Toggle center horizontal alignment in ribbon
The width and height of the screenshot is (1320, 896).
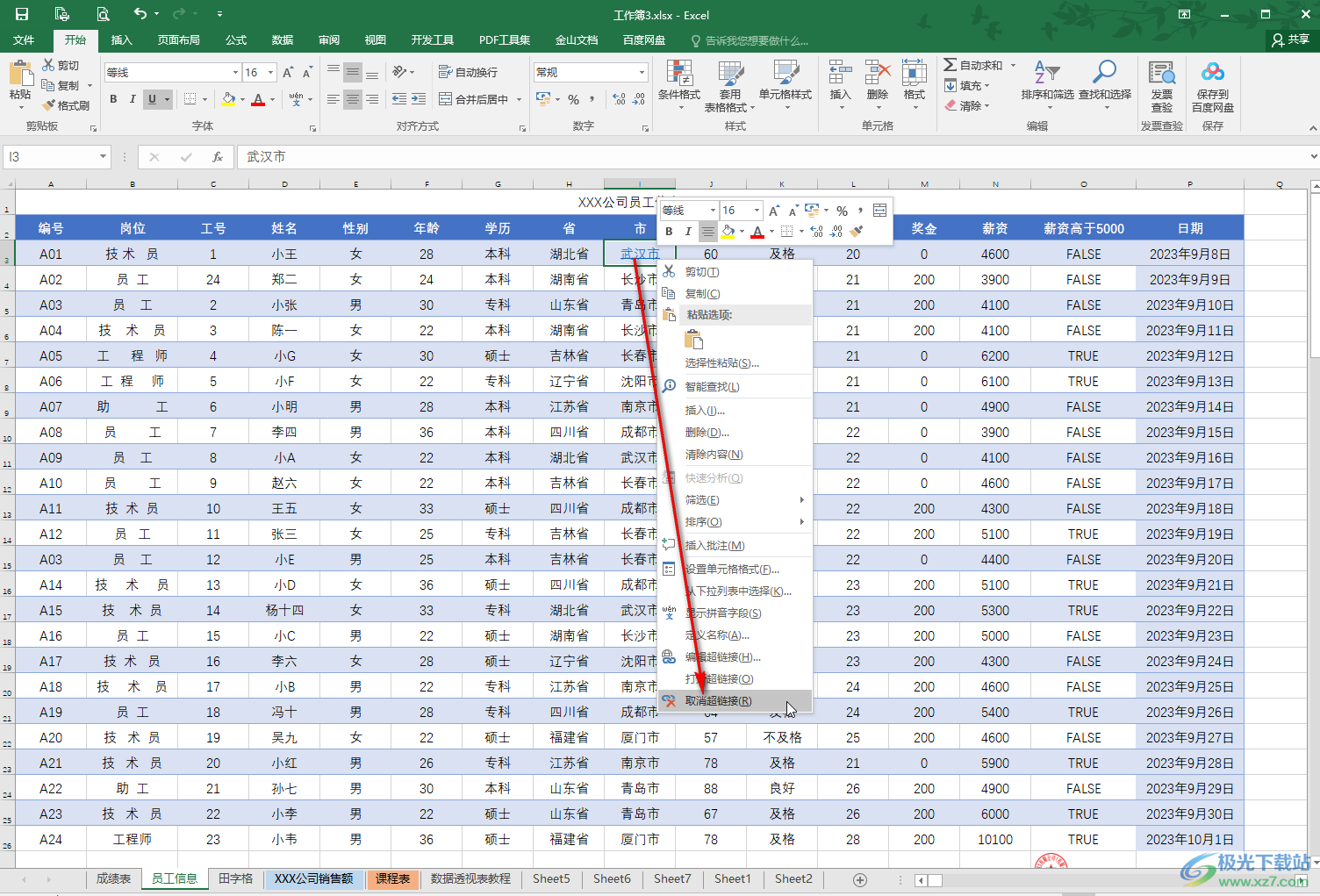coord(353,99)
